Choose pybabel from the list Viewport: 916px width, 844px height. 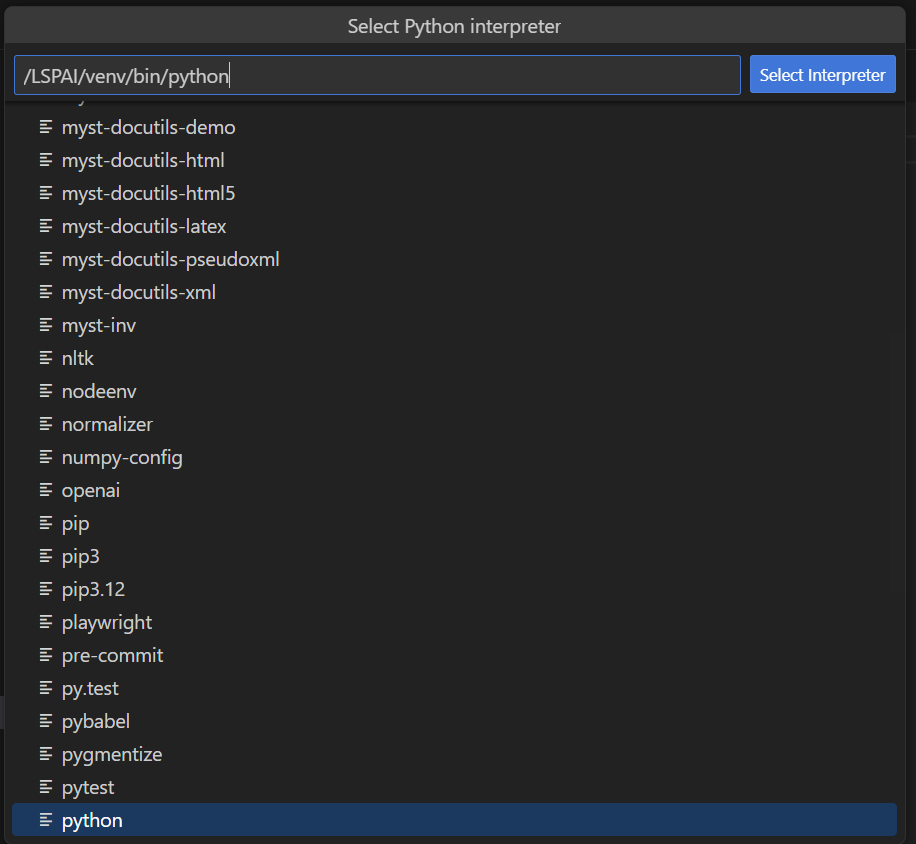[x=96, y=721]
